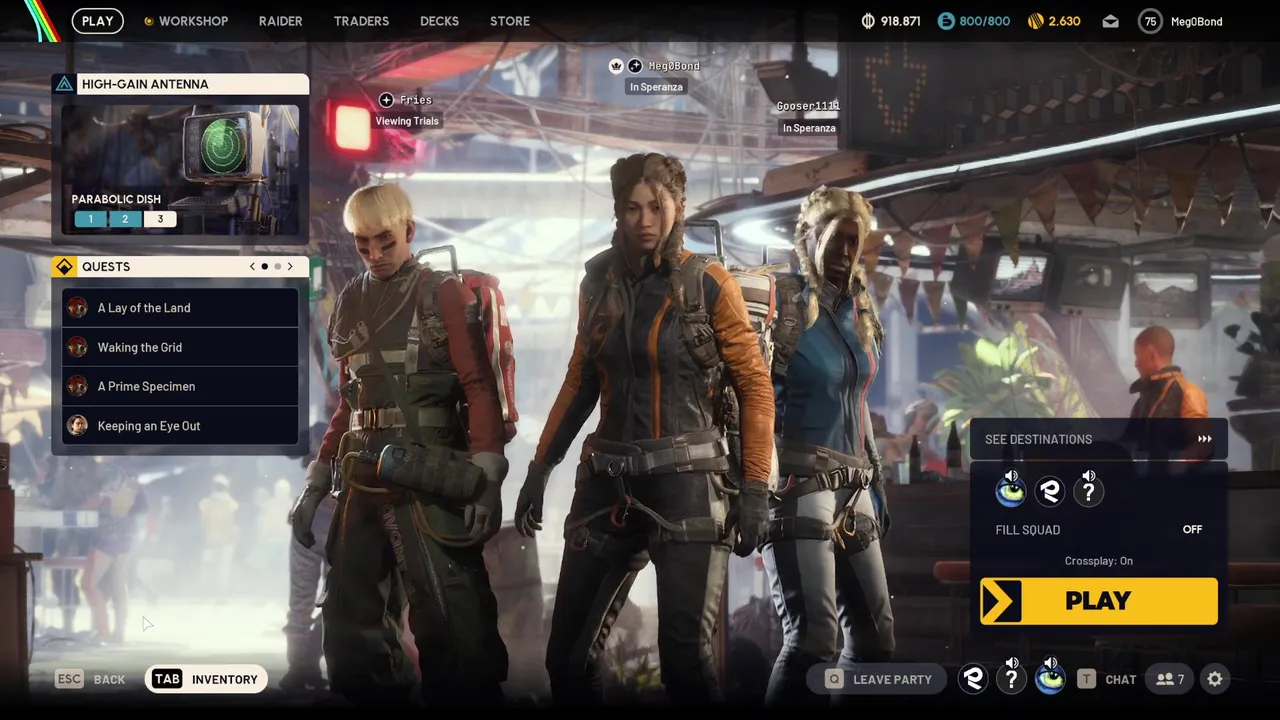Open the settings gear
Screen dimensions: 1280x720
pos(1215,679)
